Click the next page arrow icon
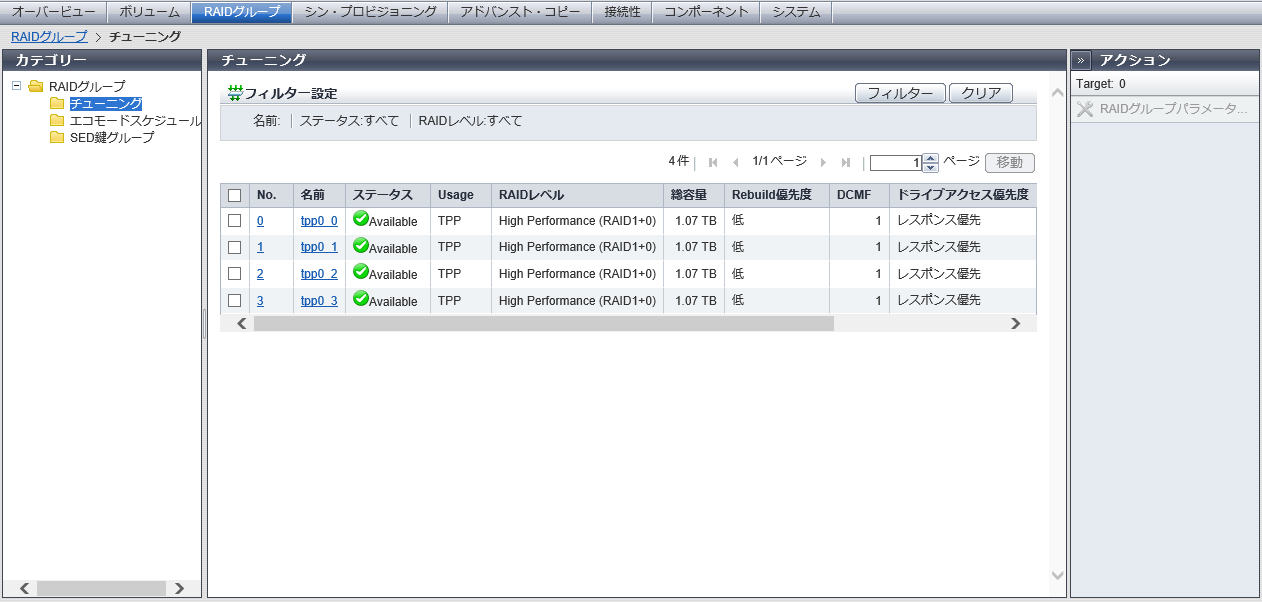The image size is (1262, 602). [823, 163]
